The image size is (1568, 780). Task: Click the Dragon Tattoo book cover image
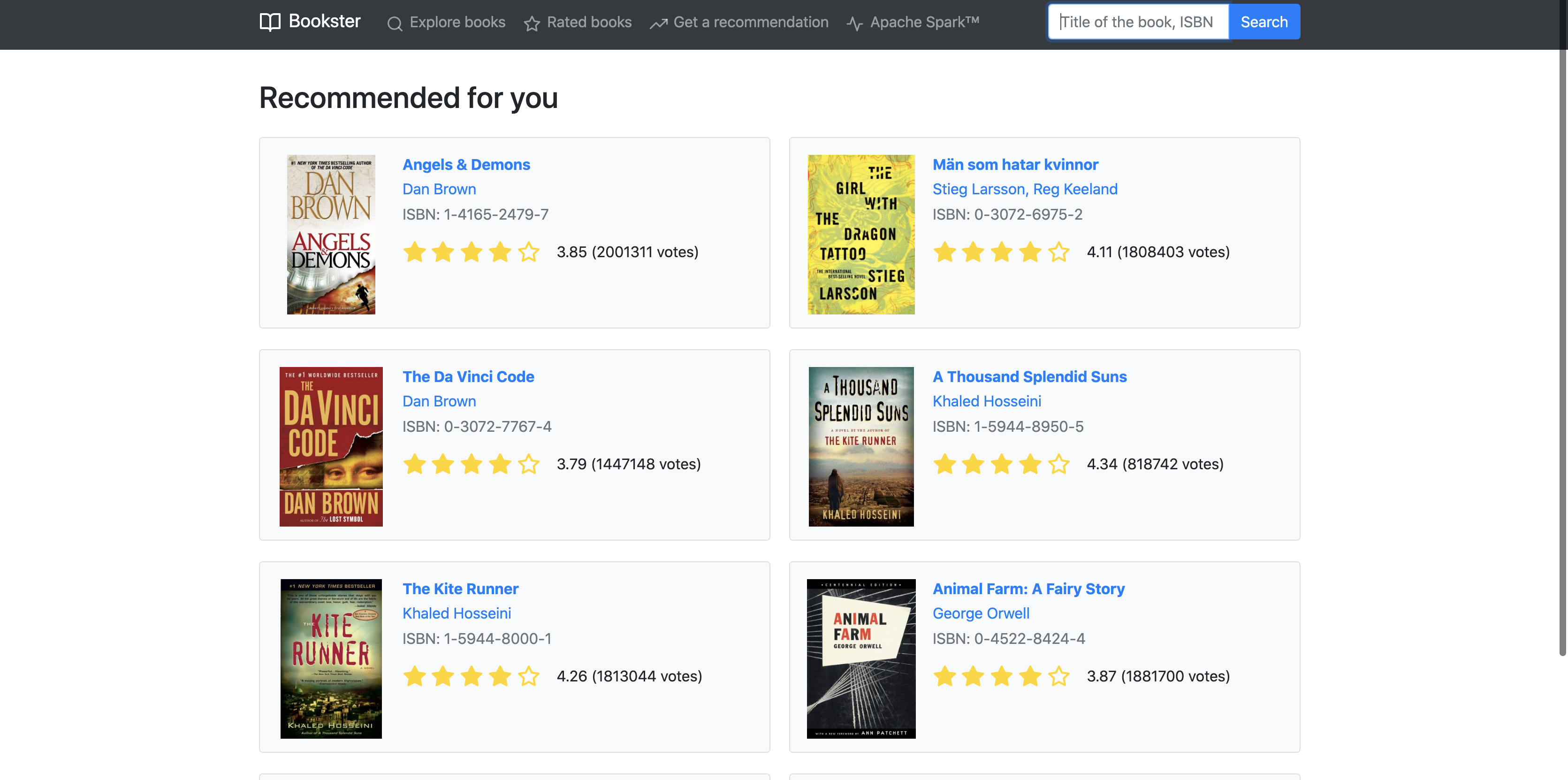(x=860, y=235)
